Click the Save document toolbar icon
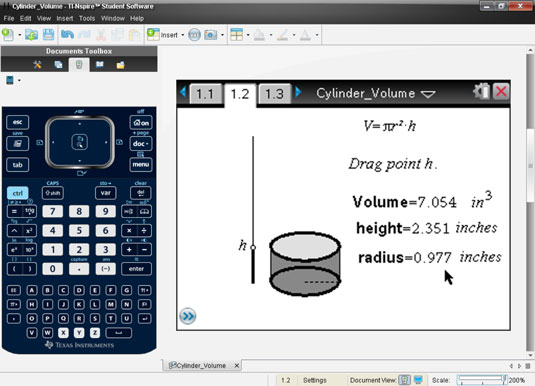535x386 pixels. [48, 34]
